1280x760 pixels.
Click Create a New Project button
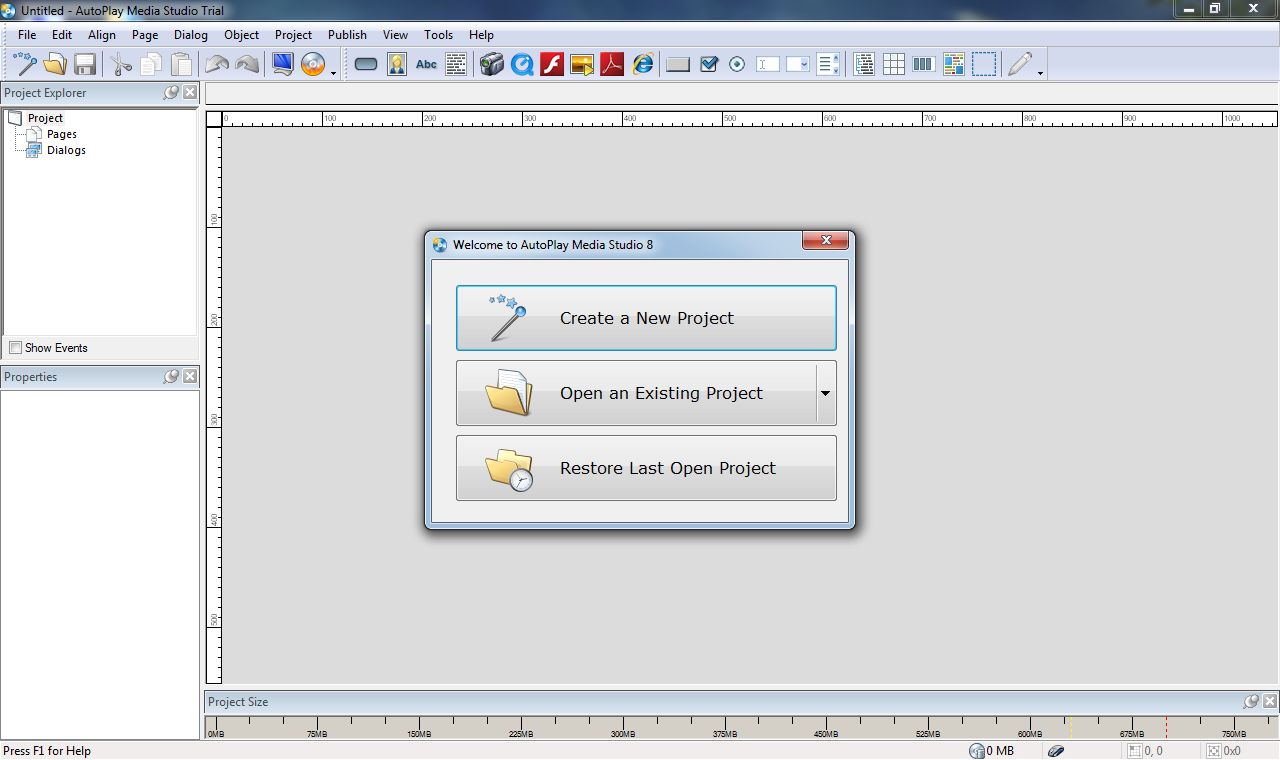click(646, 318)
